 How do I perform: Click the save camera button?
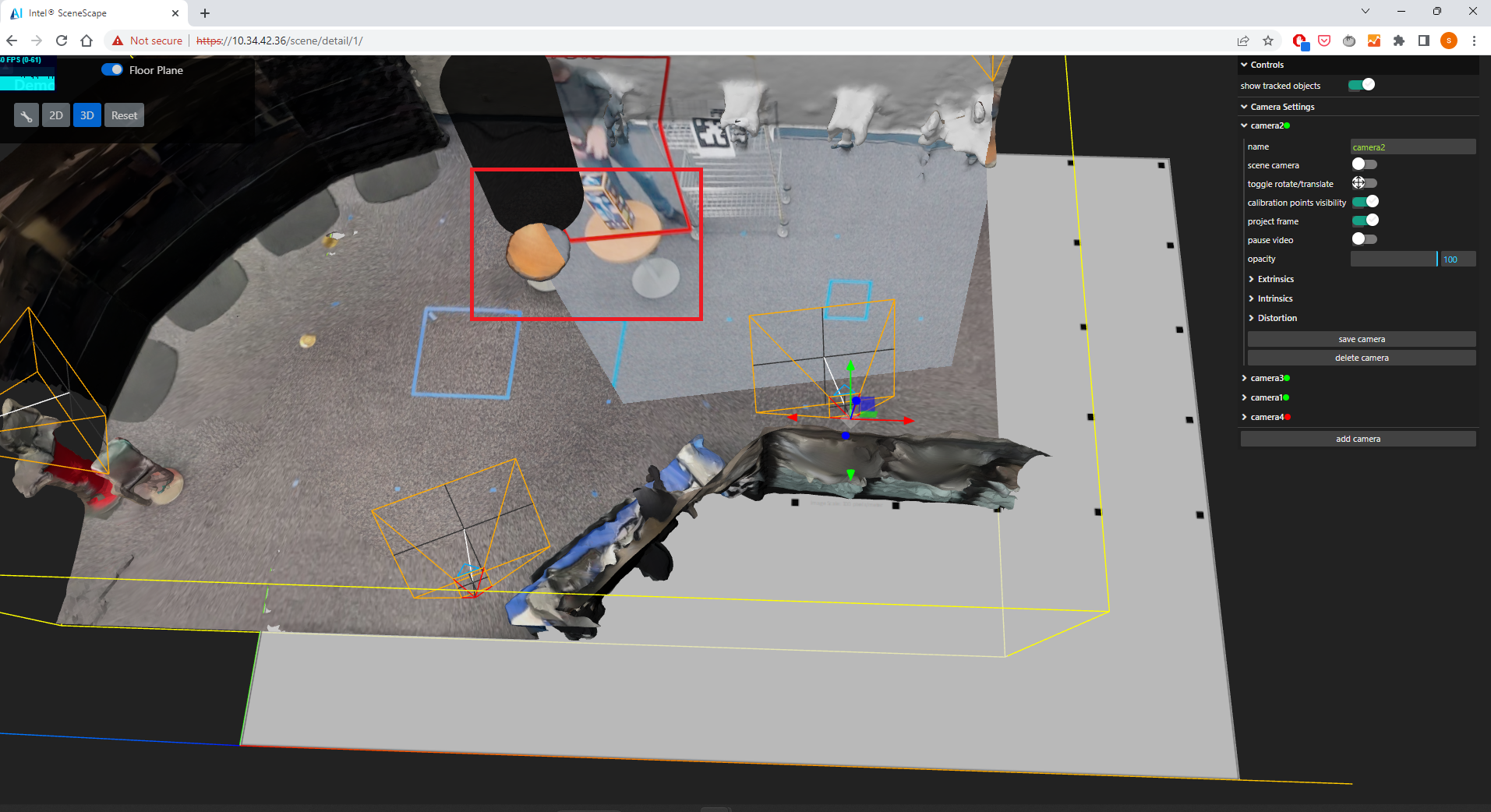click(x=1361, y=338)
